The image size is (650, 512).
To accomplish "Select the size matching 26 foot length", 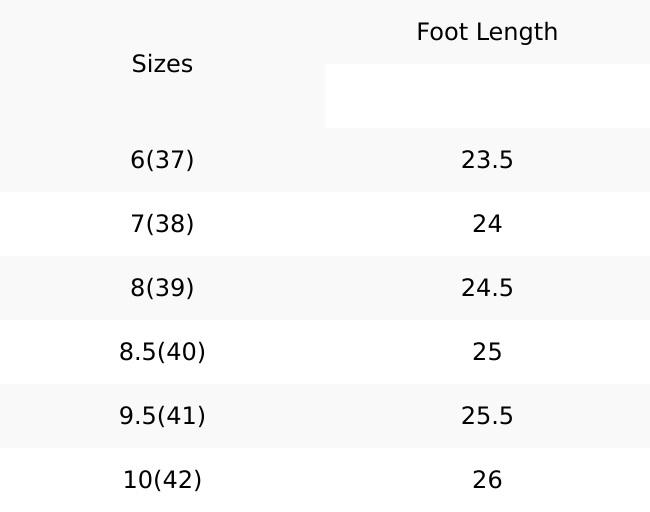I will pyautogui.click(x=162, y=480).
